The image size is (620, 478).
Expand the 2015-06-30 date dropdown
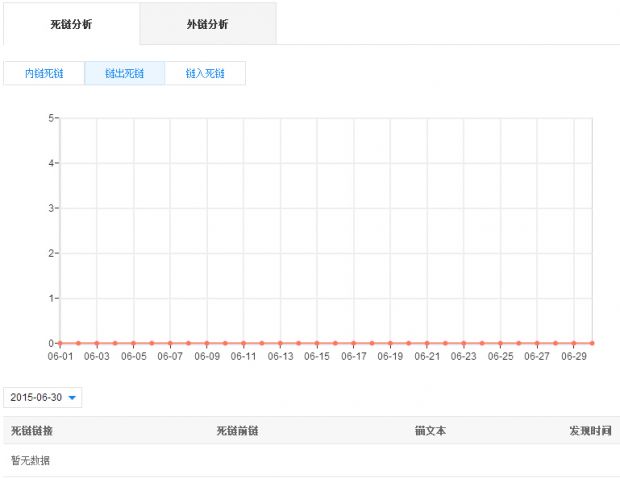(x=43, y=397)
